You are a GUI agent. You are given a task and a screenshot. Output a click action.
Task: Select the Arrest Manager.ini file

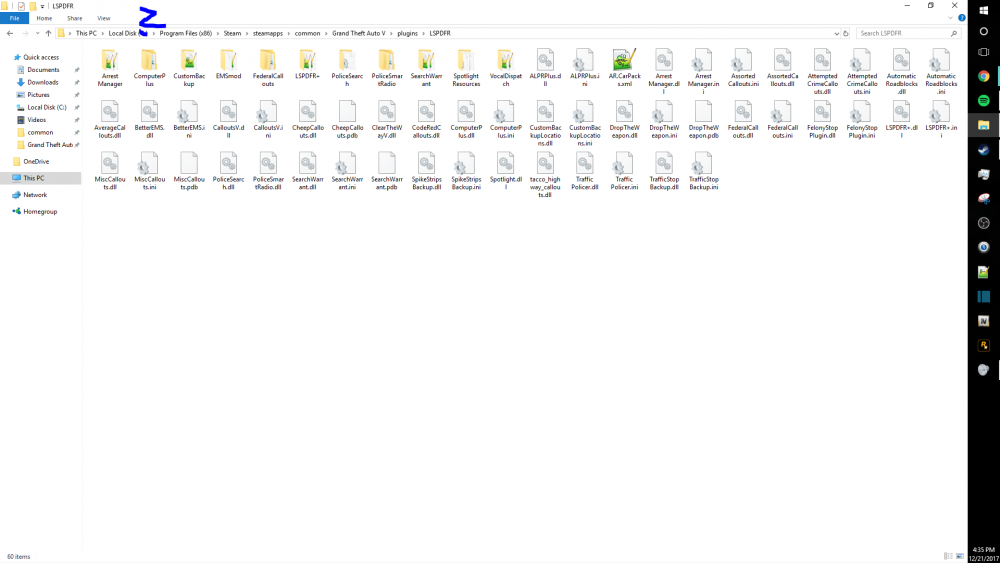703,71
